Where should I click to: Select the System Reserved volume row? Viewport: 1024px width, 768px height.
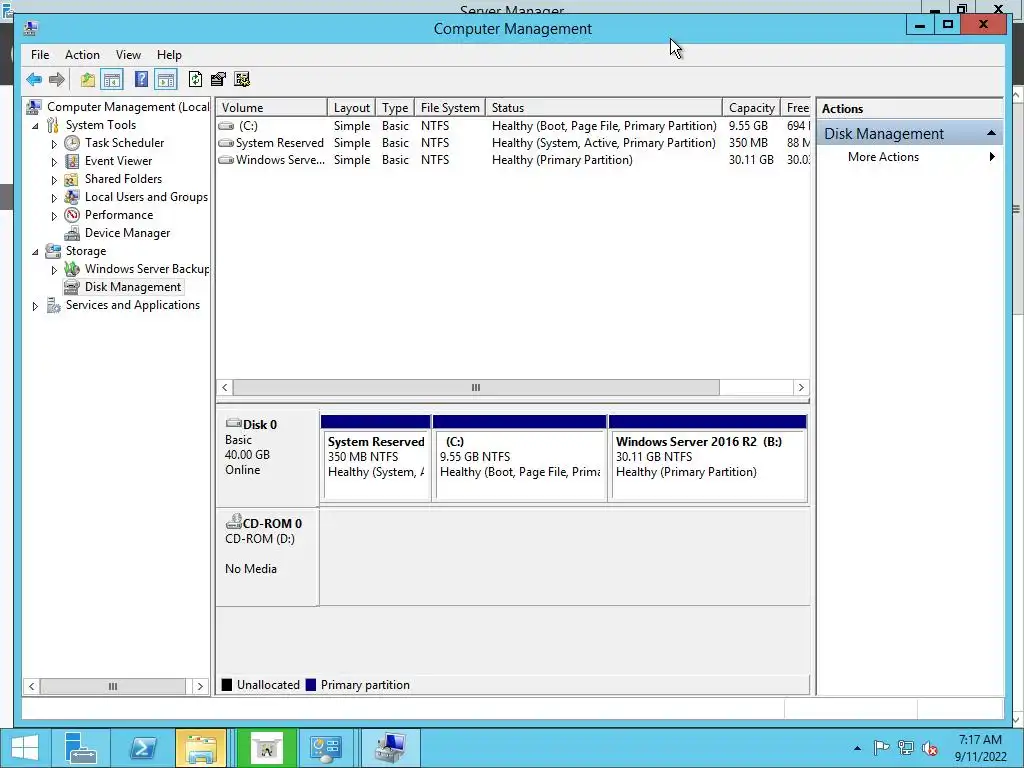[513, 143]
